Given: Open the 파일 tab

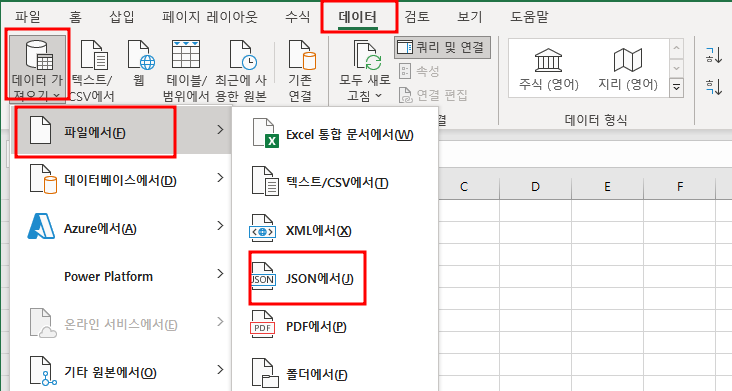Looking at the screenshot, I should coord(28,17).
